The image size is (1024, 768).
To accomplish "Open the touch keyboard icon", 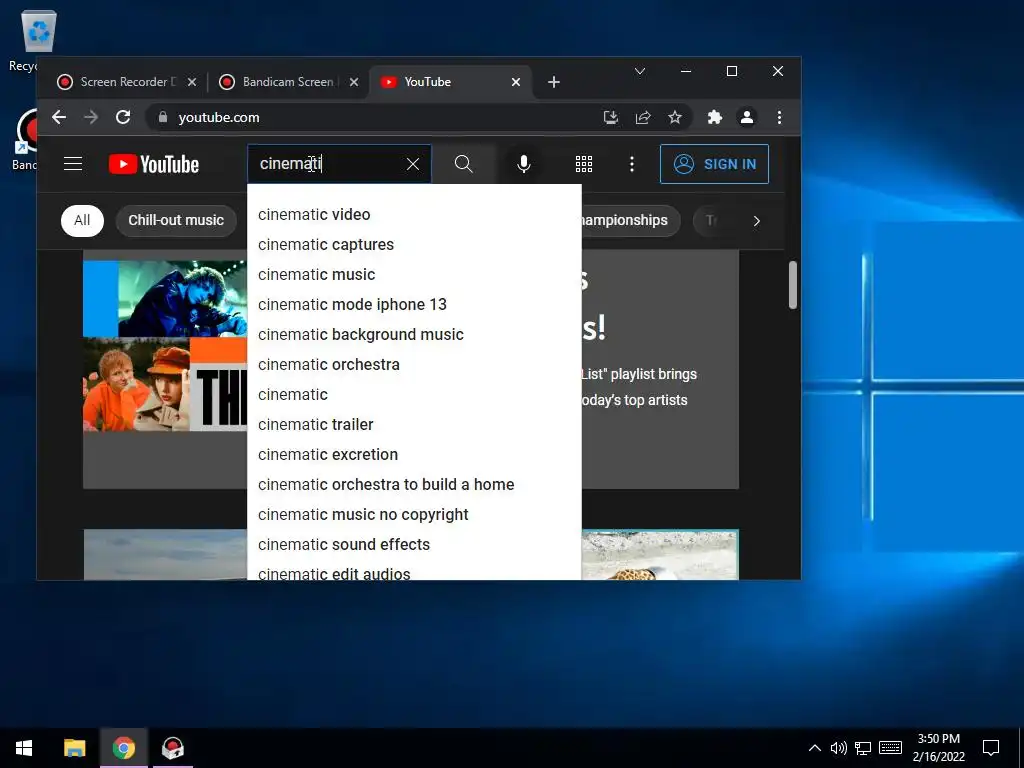I will [890, 748].
